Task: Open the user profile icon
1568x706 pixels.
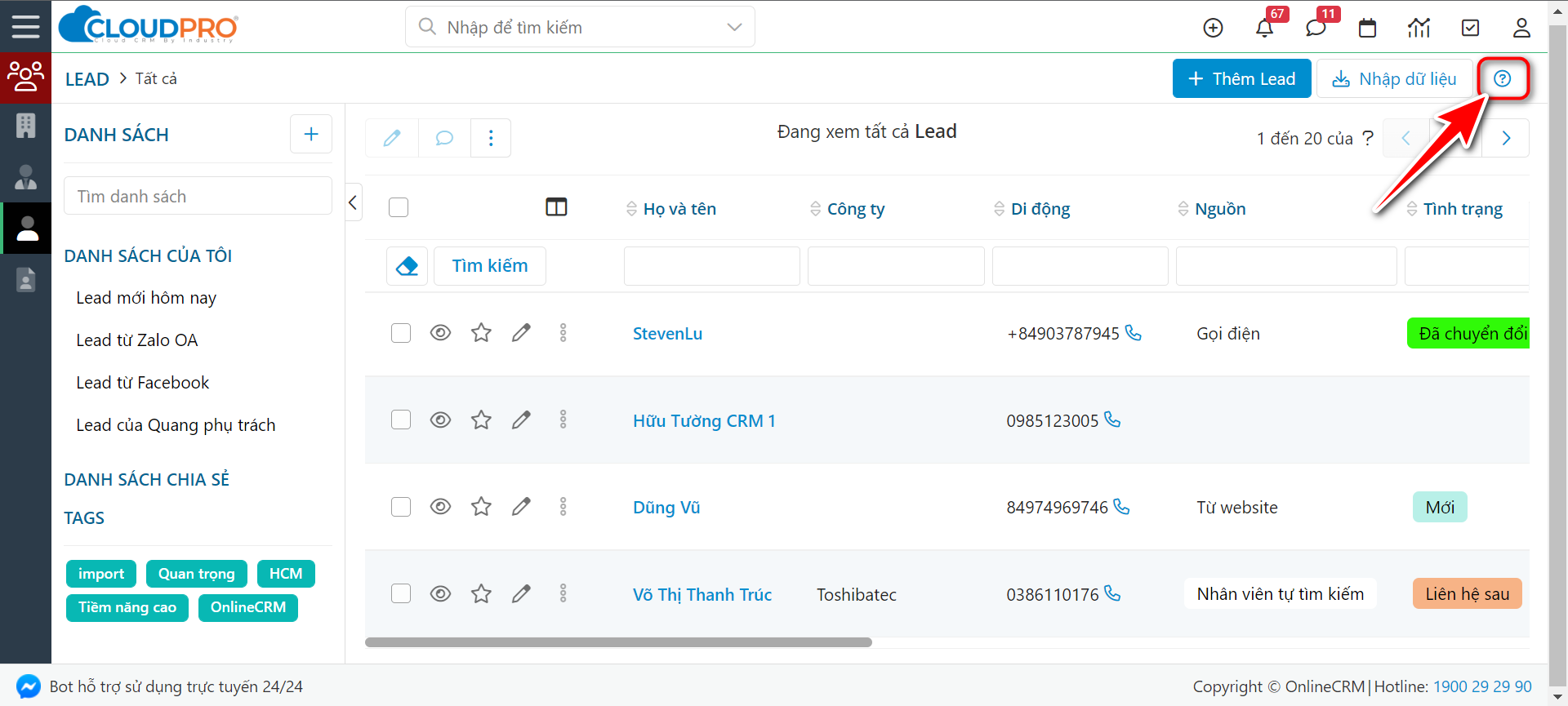Action: click(x=1521, y=28)
